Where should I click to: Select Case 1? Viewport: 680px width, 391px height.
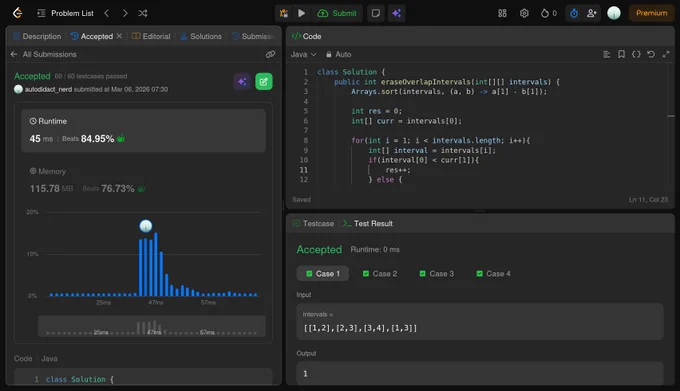[x=323, y=274]
